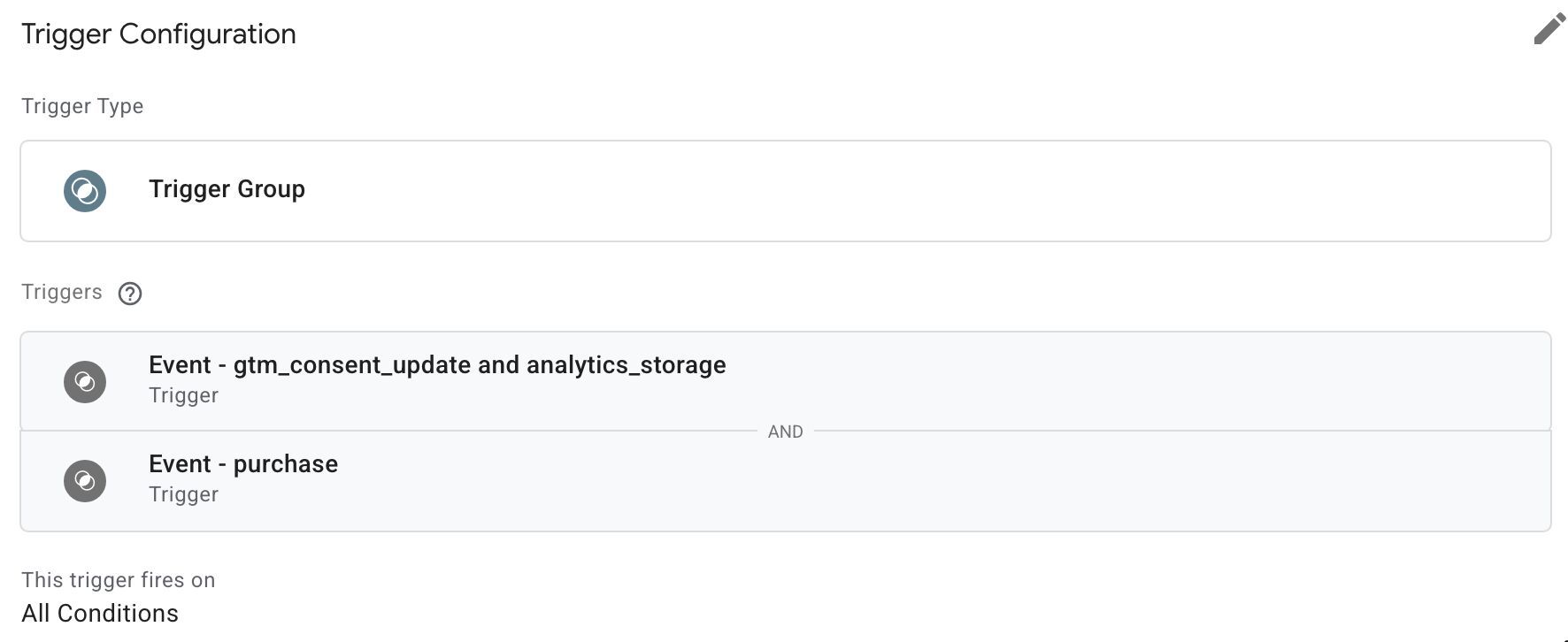The width and height of the screenshot is (1568, 642).
Task: Click the All Conditions value
Action: tap(100, 614)
